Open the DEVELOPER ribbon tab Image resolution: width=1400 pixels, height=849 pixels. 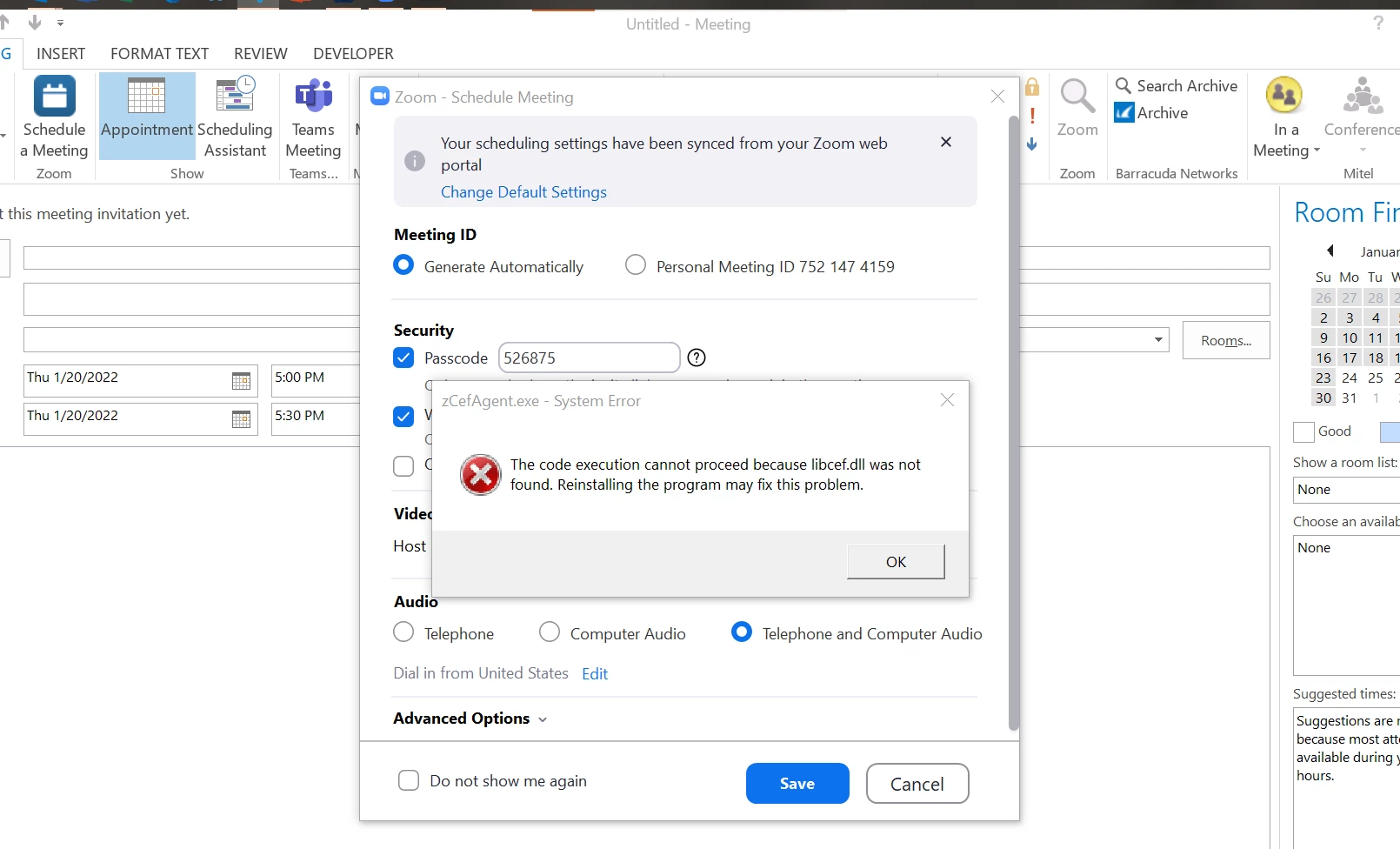353,54
